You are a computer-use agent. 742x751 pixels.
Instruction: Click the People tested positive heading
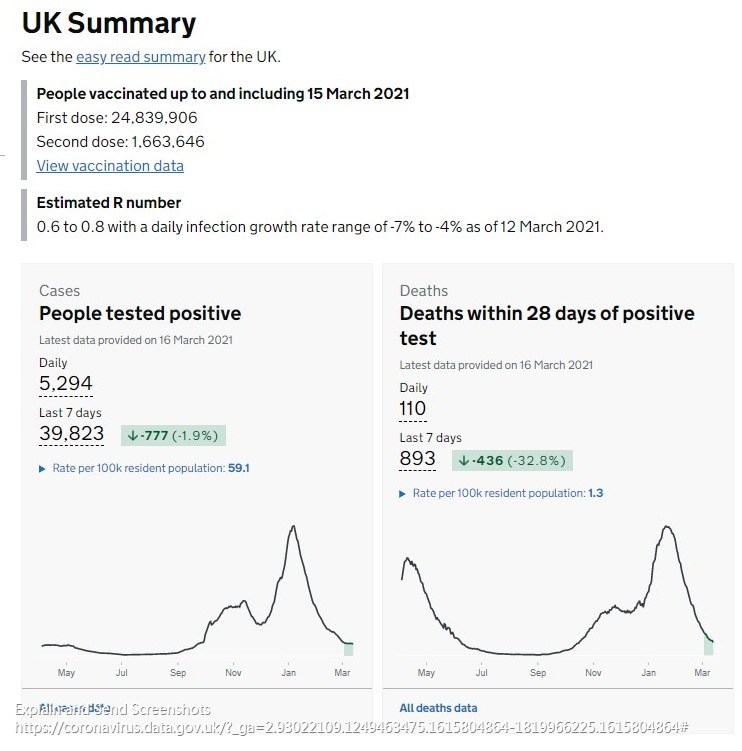140,313
